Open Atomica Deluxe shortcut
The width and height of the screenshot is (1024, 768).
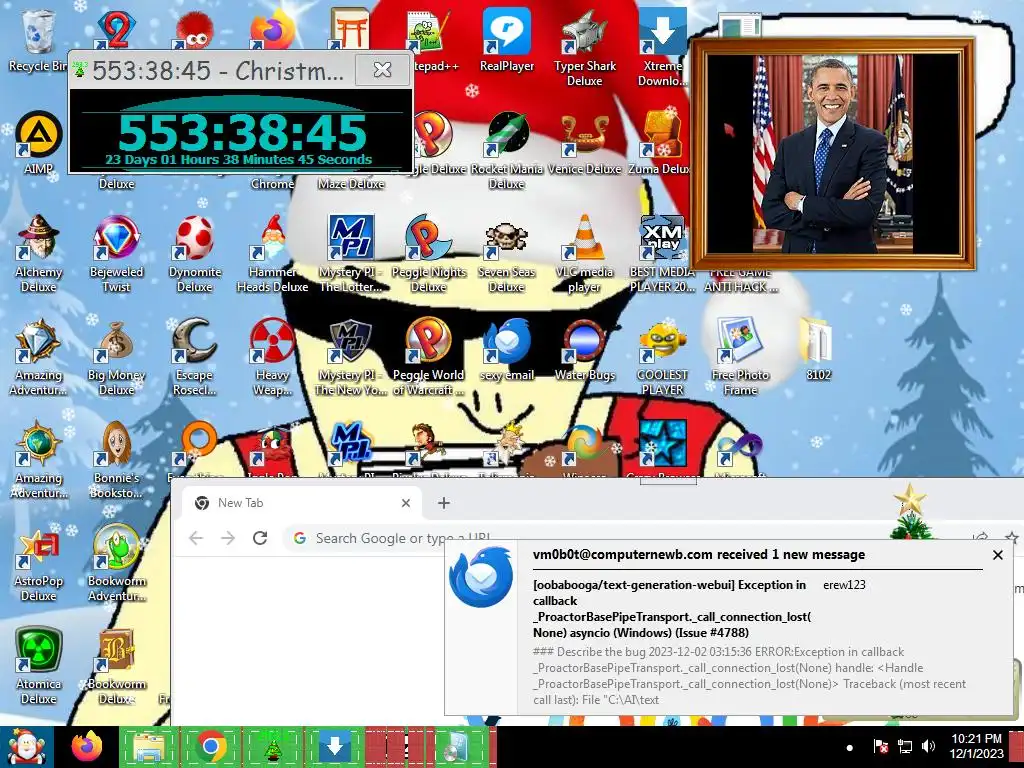(39, 666)
